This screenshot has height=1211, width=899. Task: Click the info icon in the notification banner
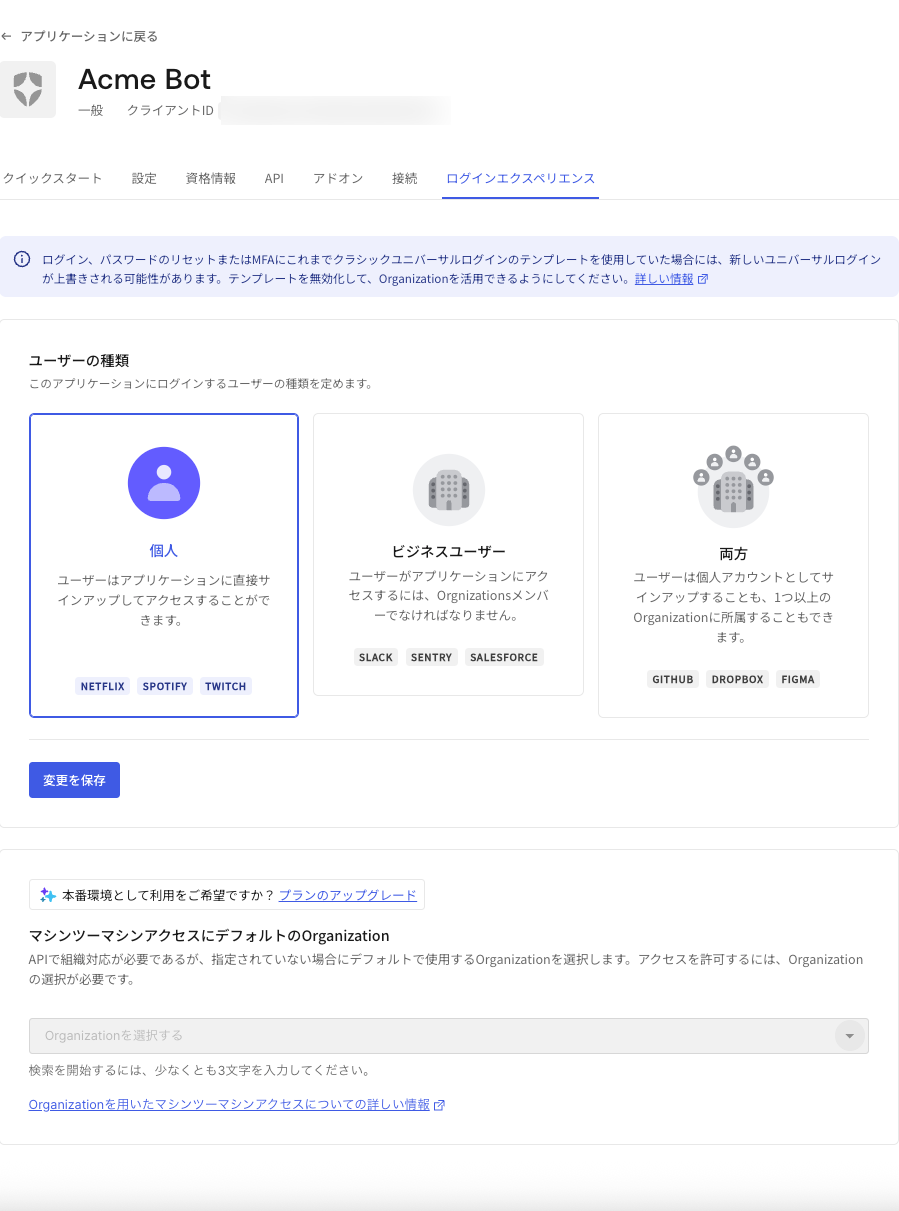(x=22, y=259)
